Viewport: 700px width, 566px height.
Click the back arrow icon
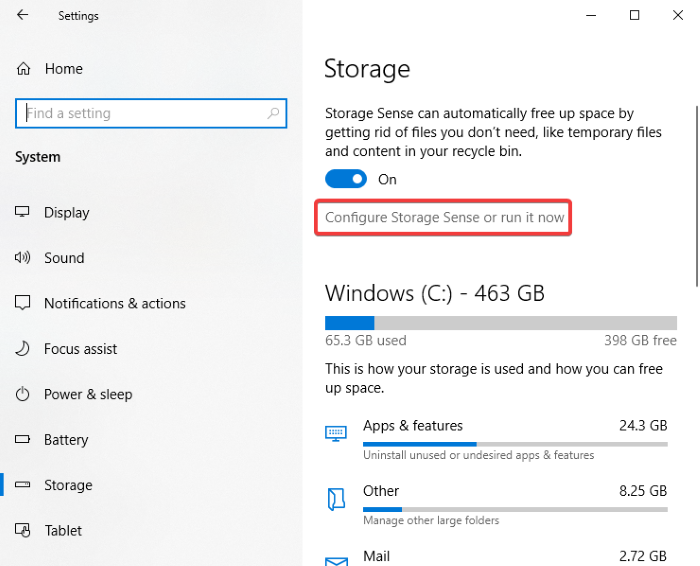(x=23, y=16)
